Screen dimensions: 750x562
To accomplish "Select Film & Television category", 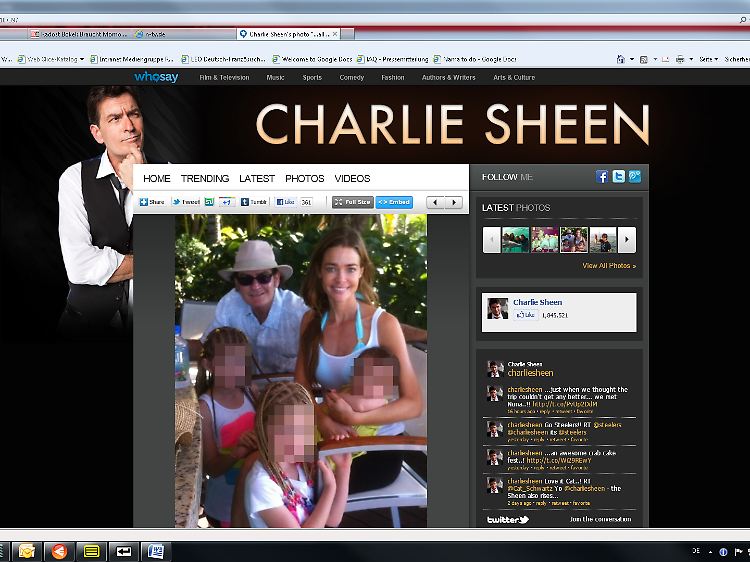I will click(224, 77).
